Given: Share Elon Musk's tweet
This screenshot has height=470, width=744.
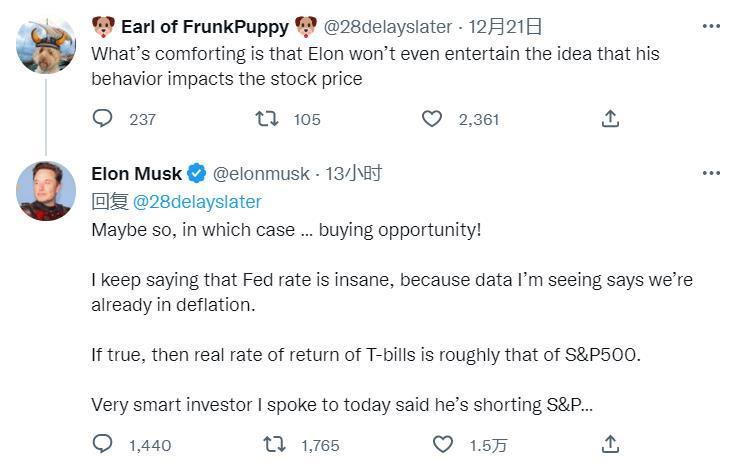Looking at the screenshot, I should pyautogui.click(x=610, y=443).
